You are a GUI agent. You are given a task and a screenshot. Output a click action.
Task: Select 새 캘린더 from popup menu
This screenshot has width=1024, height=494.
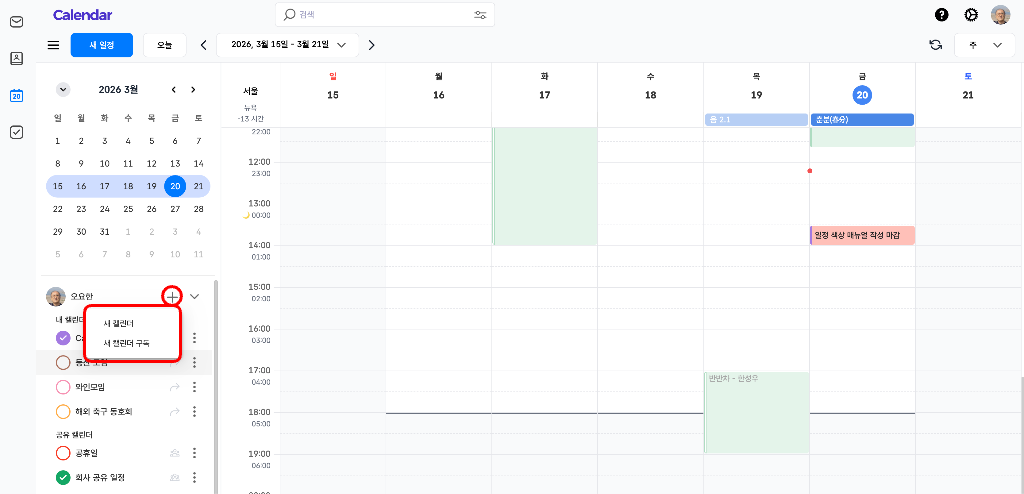coord(119,323)
